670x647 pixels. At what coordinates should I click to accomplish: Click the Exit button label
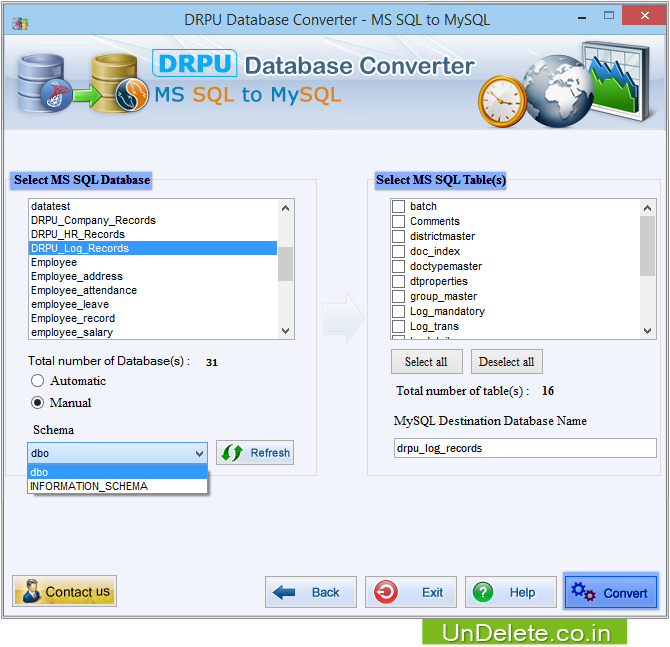coord(432,592)
